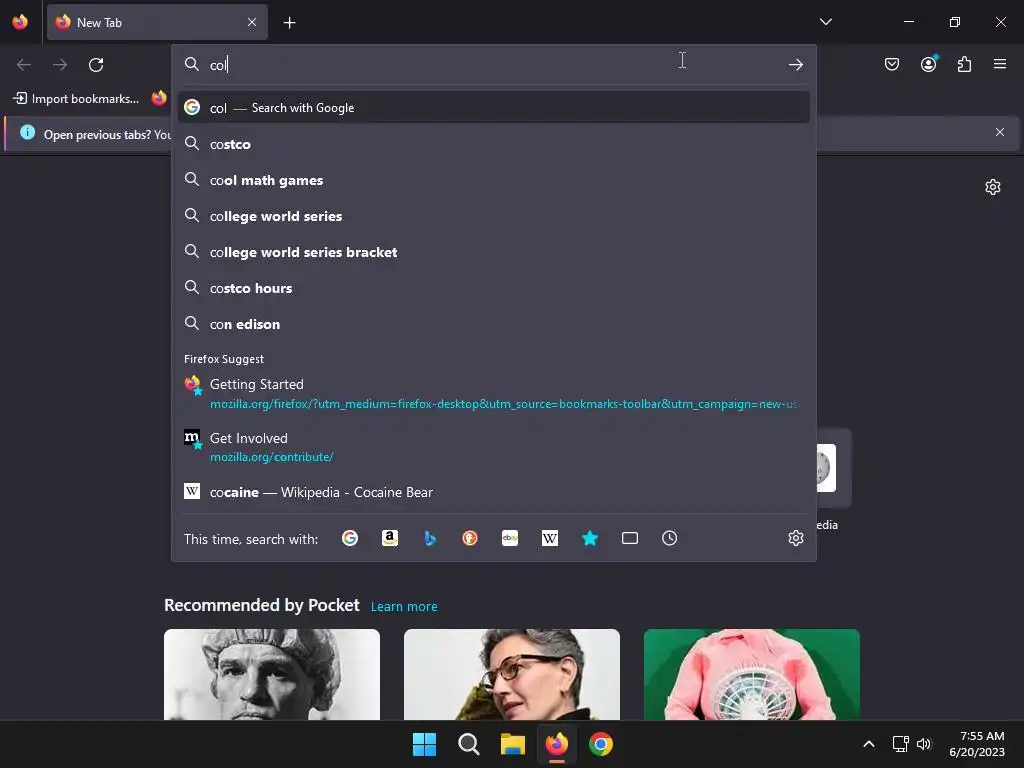The image size is (1024, 768).
Task: Click the Firefox bookmark icon in bookmarks toolbar
Action: [159, 98]
